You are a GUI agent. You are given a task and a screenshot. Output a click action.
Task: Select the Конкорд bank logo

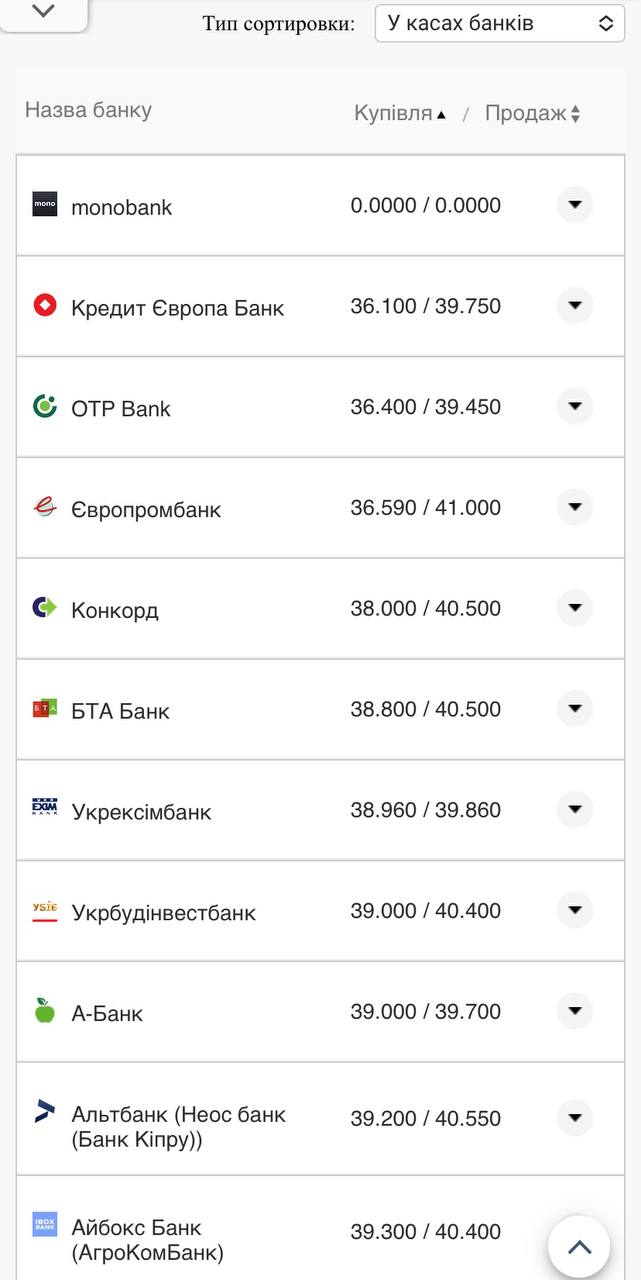tap(44, 608)
